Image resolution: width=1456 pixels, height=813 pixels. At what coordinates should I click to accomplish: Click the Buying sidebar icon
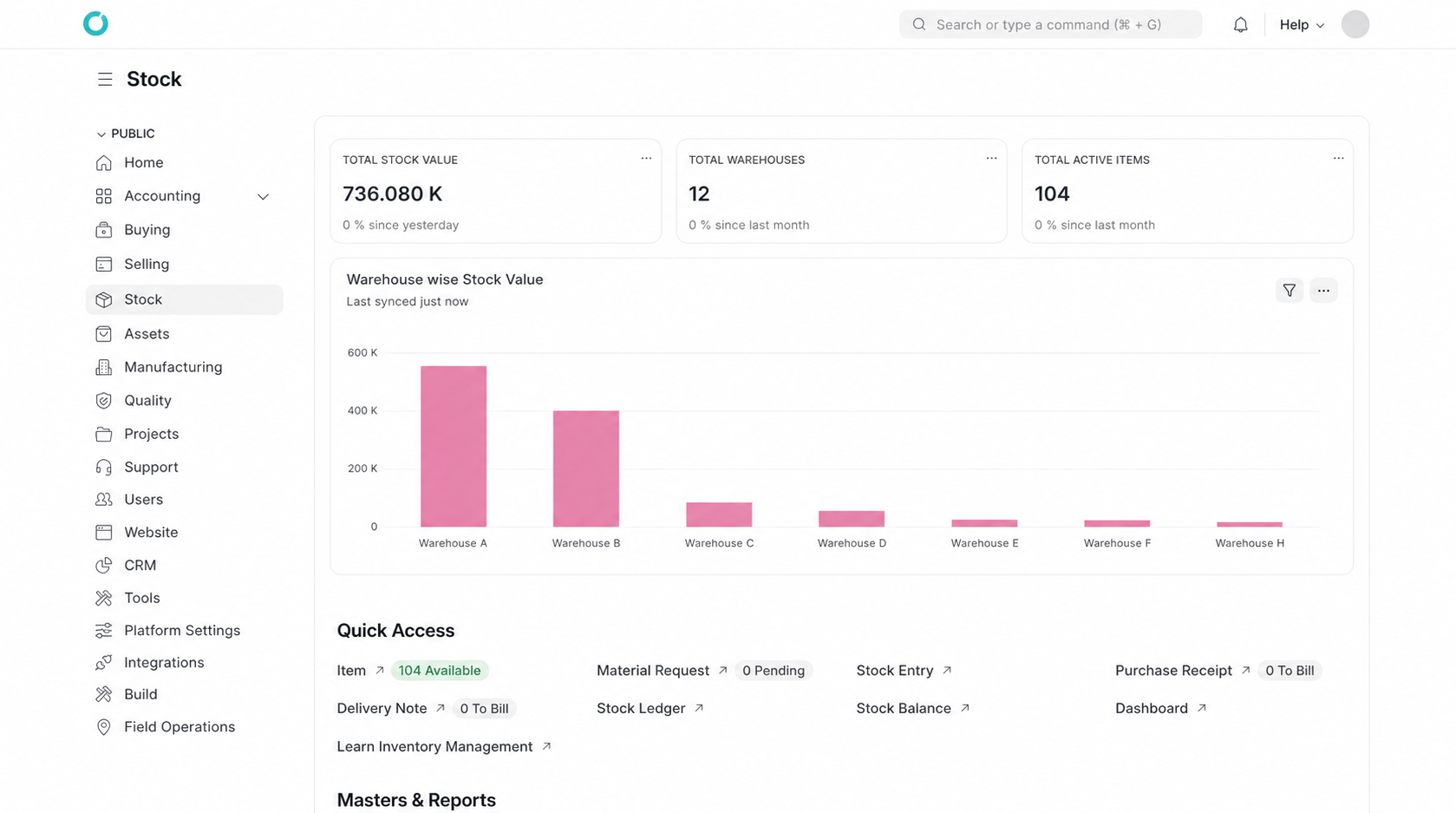(104, 230)
